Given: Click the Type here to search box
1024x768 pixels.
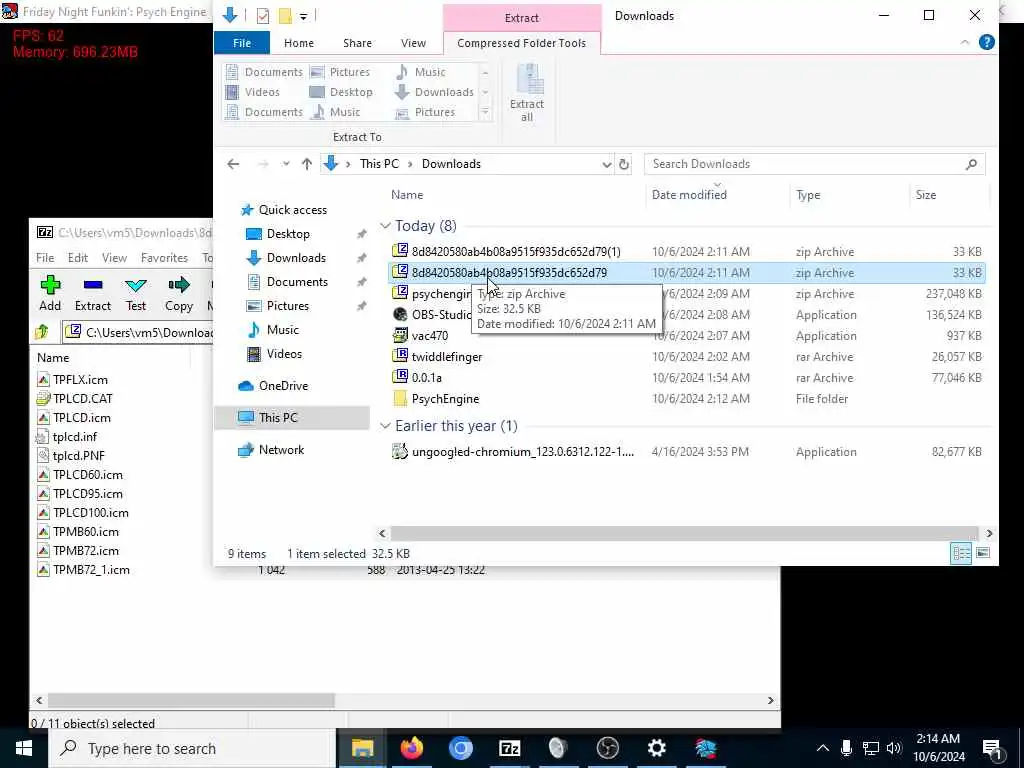Looking at the screenshot, I should [x=193, y=748].
